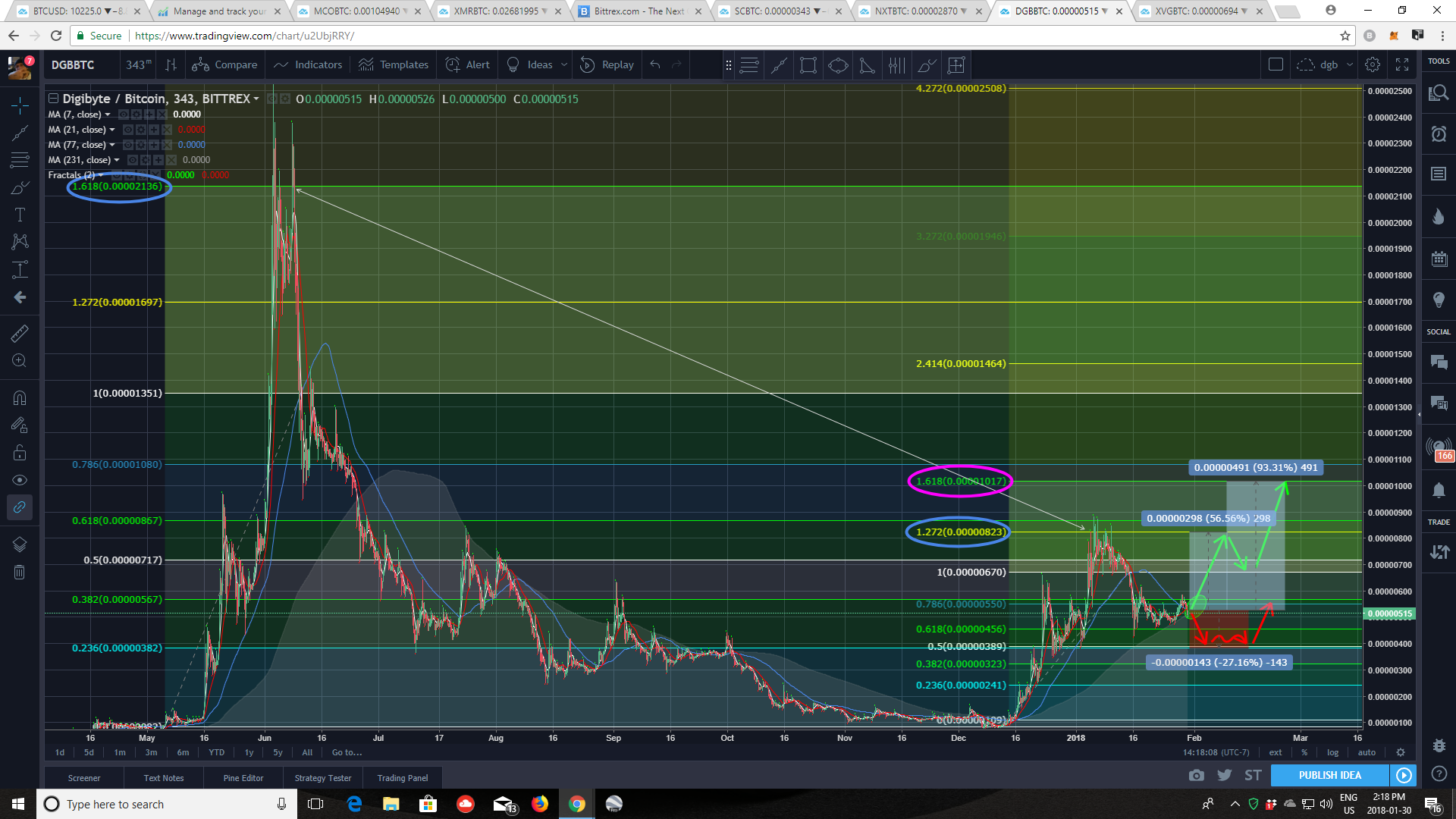
Task: Select the text annotation tool
Action: point(20,215)
